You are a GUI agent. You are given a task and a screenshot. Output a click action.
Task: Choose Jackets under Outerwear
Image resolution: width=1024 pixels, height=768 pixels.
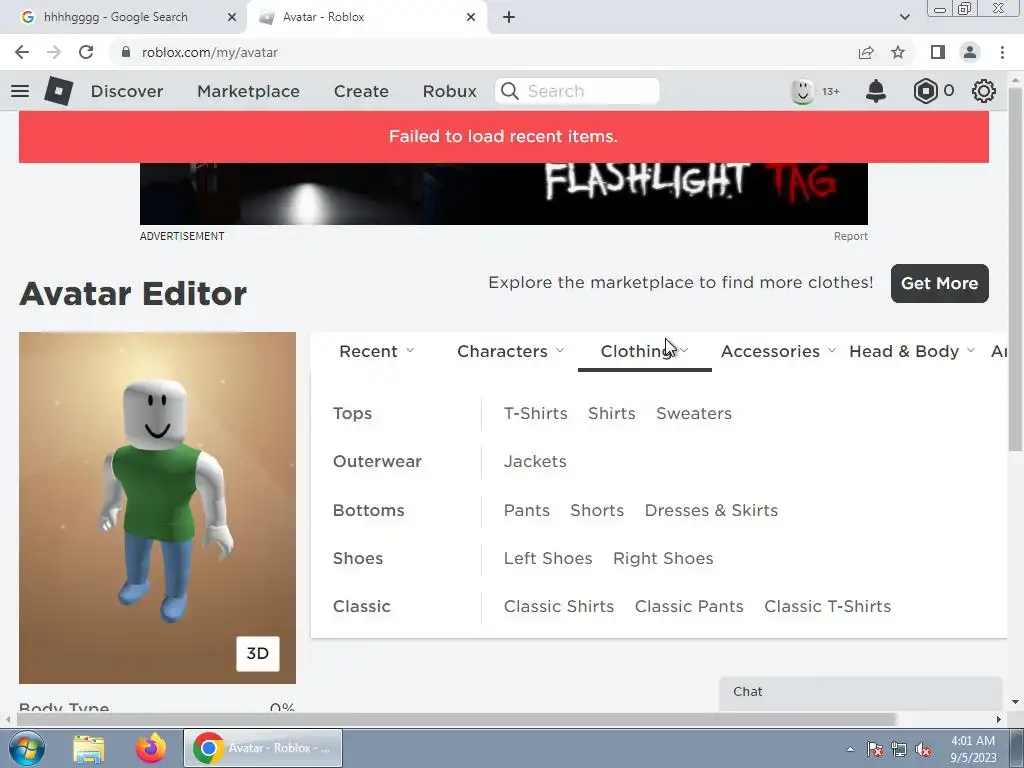point(535,461)
